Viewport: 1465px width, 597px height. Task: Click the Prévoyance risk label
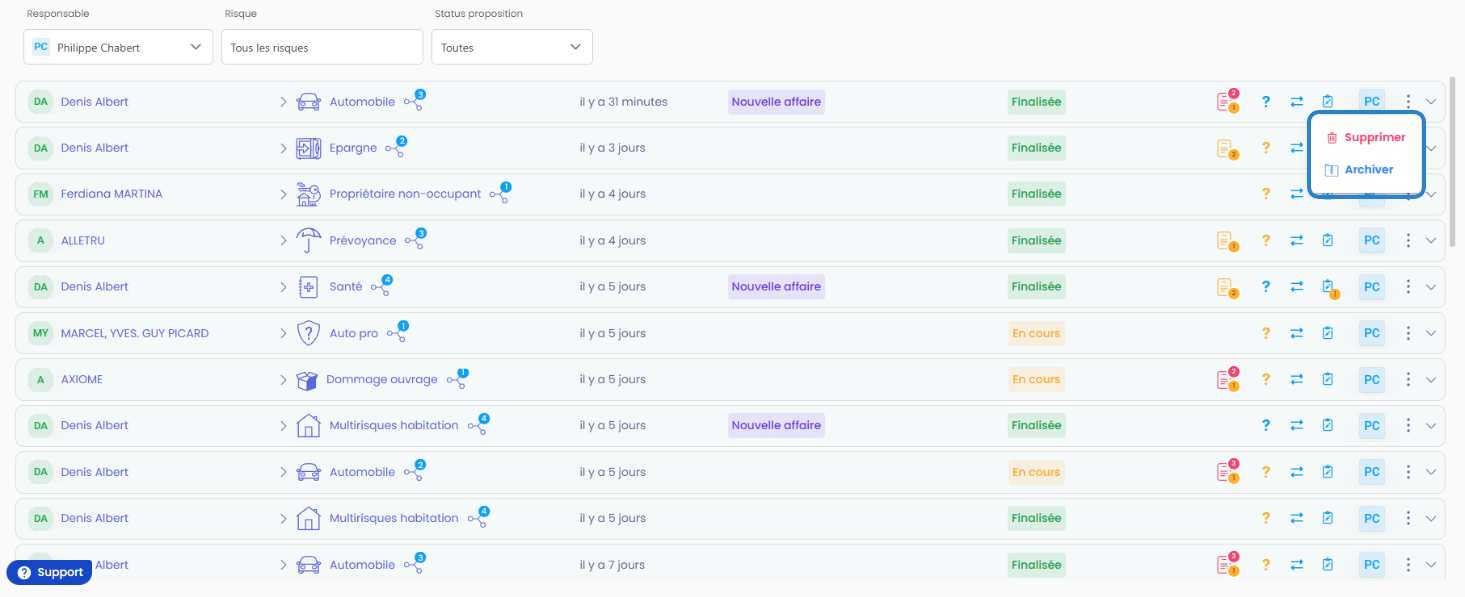coord(363,240)
